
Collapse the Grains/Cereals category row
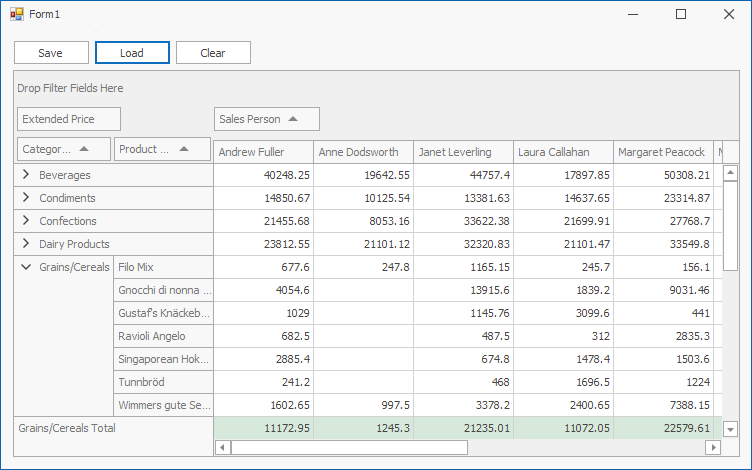coord(26,267)
